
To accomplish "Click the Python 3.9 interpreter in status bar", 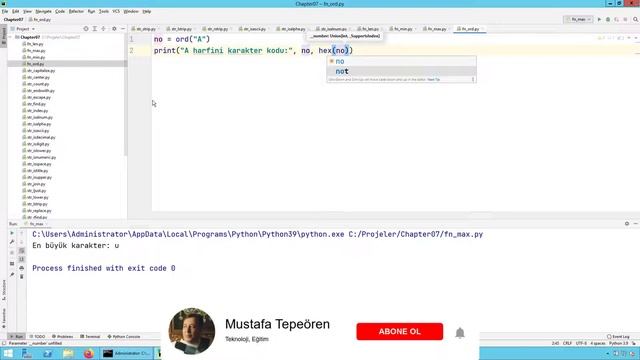I will pyautogui.click(x=619, y=343).
